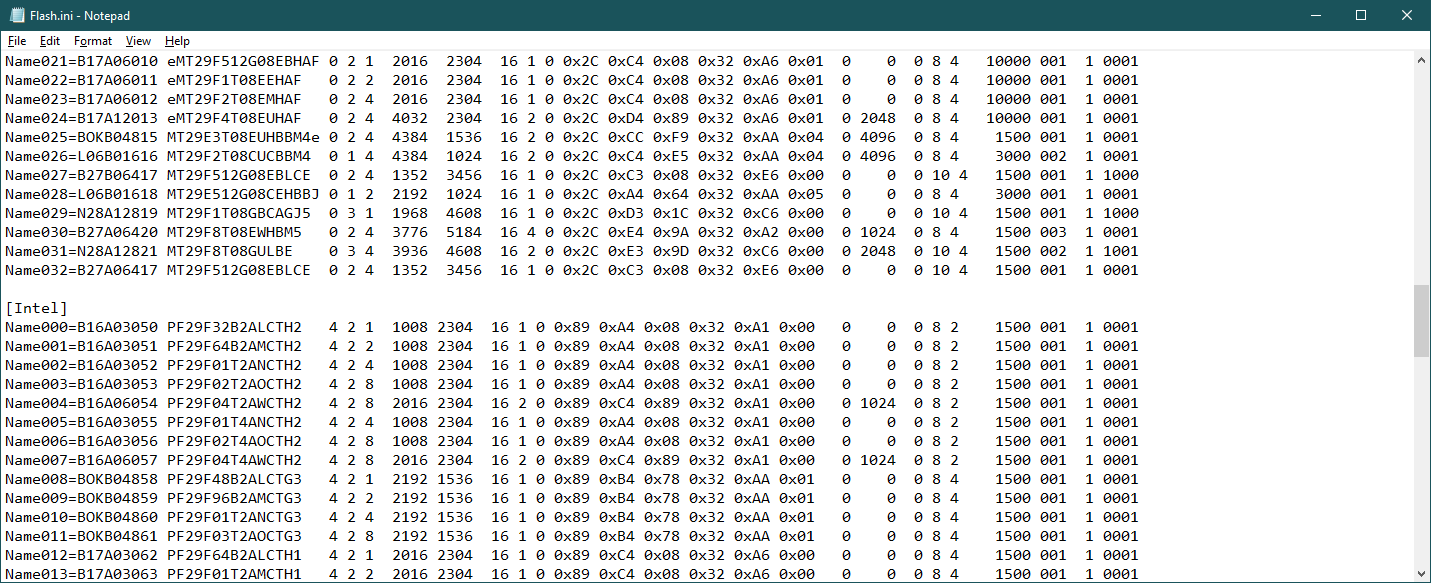Click the Name010=BOKB04860 entry
The image size is (1431, 583).
tap(81, 517)
